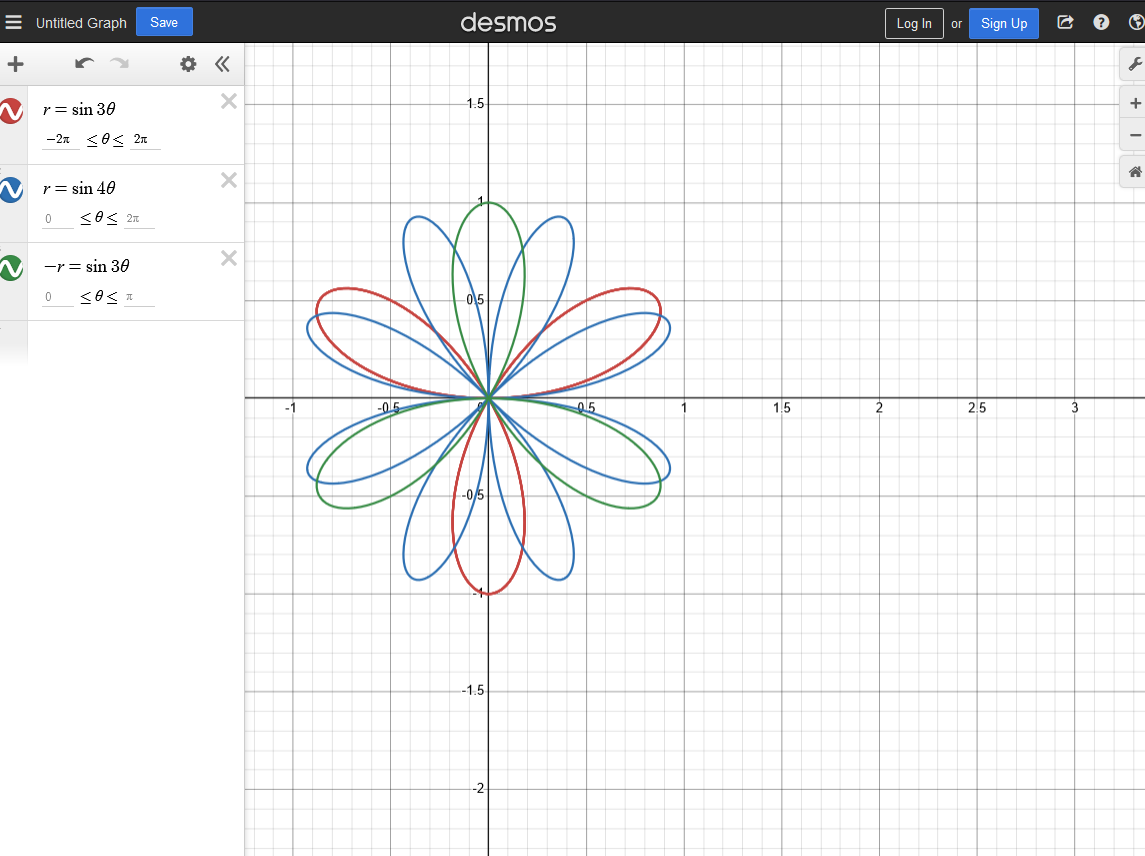1145x856 pixels.
Task: Open the hamburger menu for graphs
Action: point(14,22)
